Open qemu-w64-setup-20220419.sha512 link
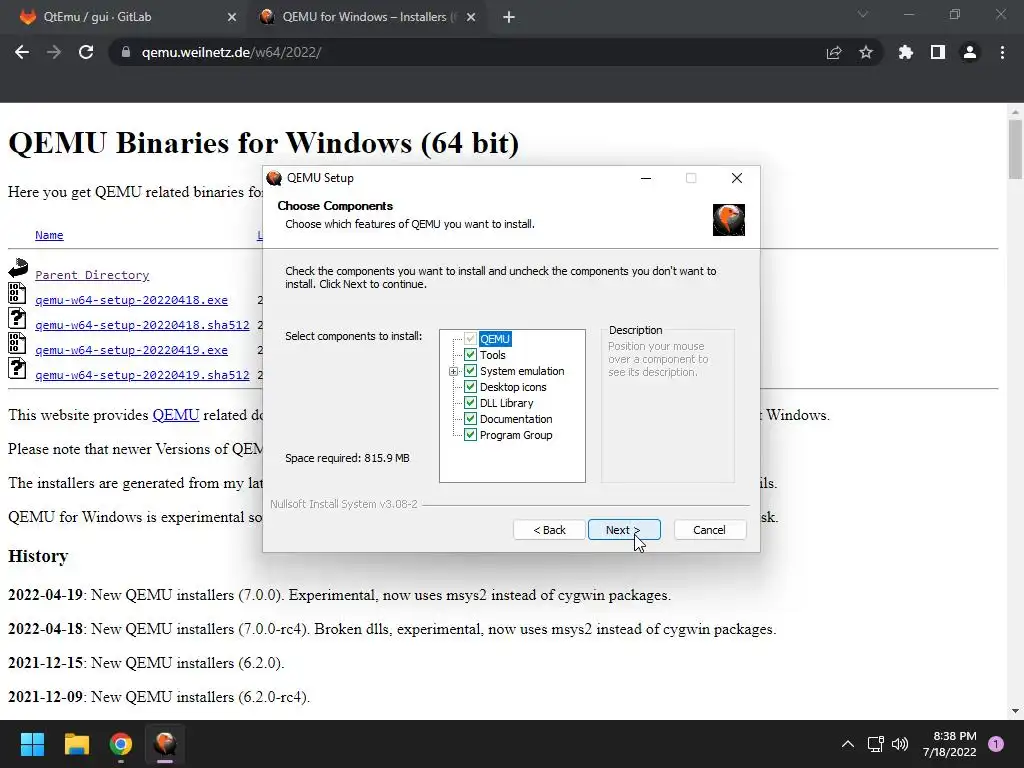This screenshot has width=1024, height=768. click(142, 375)
